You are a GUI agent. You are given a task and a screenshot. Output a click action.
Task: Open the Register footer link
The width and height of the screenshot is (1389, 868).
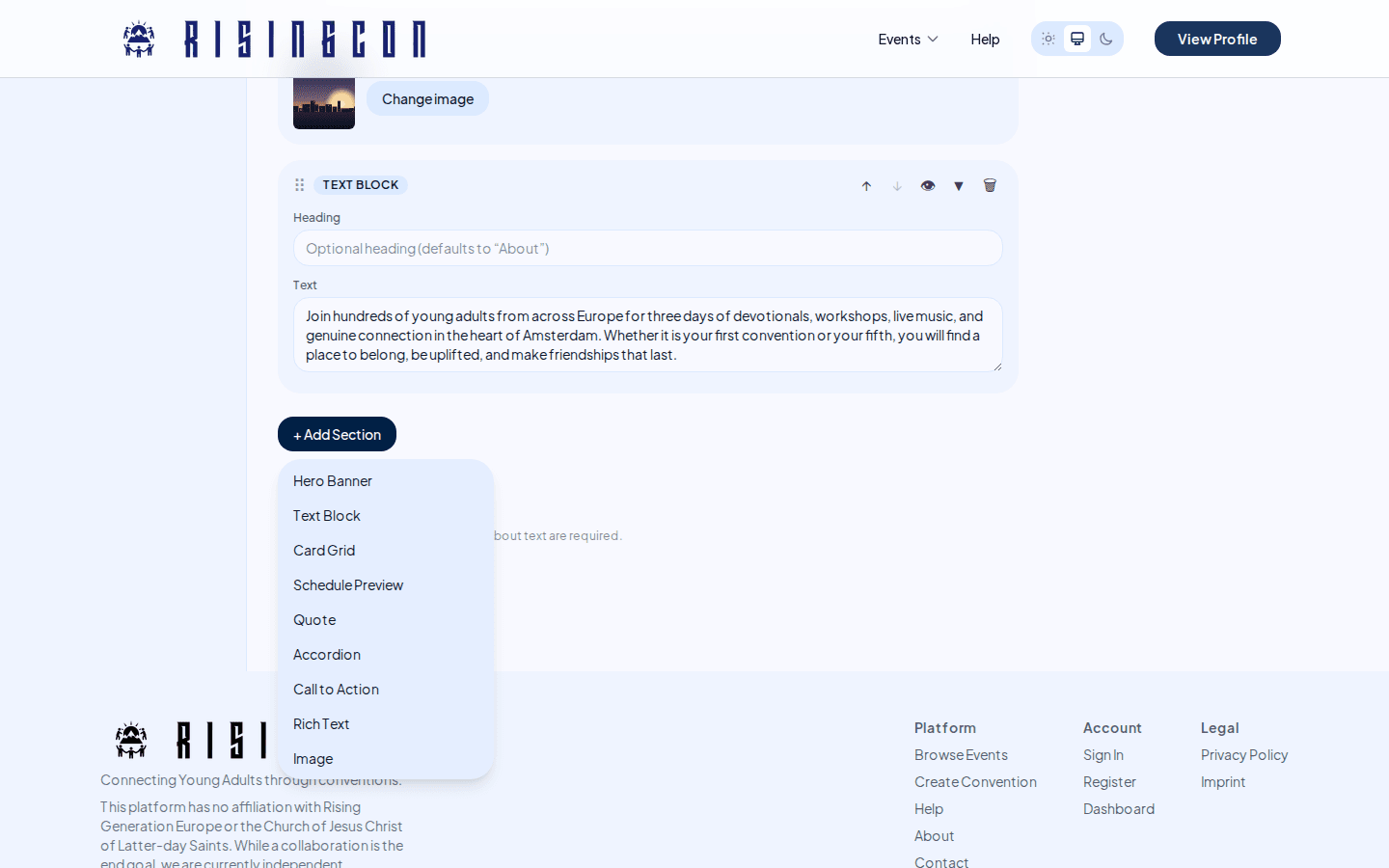point(1109,782)
